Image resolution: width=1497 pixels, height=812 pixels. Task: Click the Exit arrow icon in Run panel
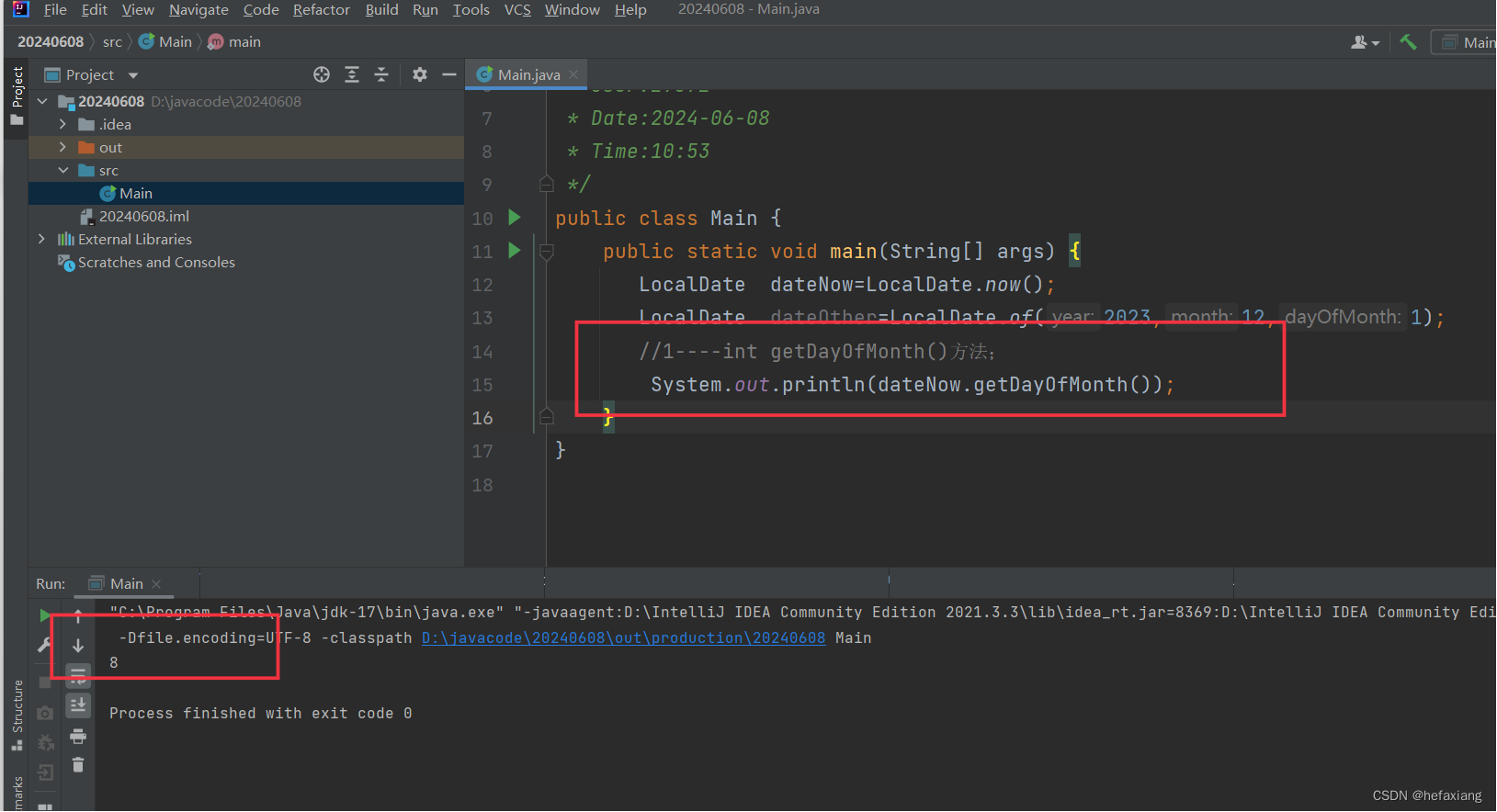[44, 773]
